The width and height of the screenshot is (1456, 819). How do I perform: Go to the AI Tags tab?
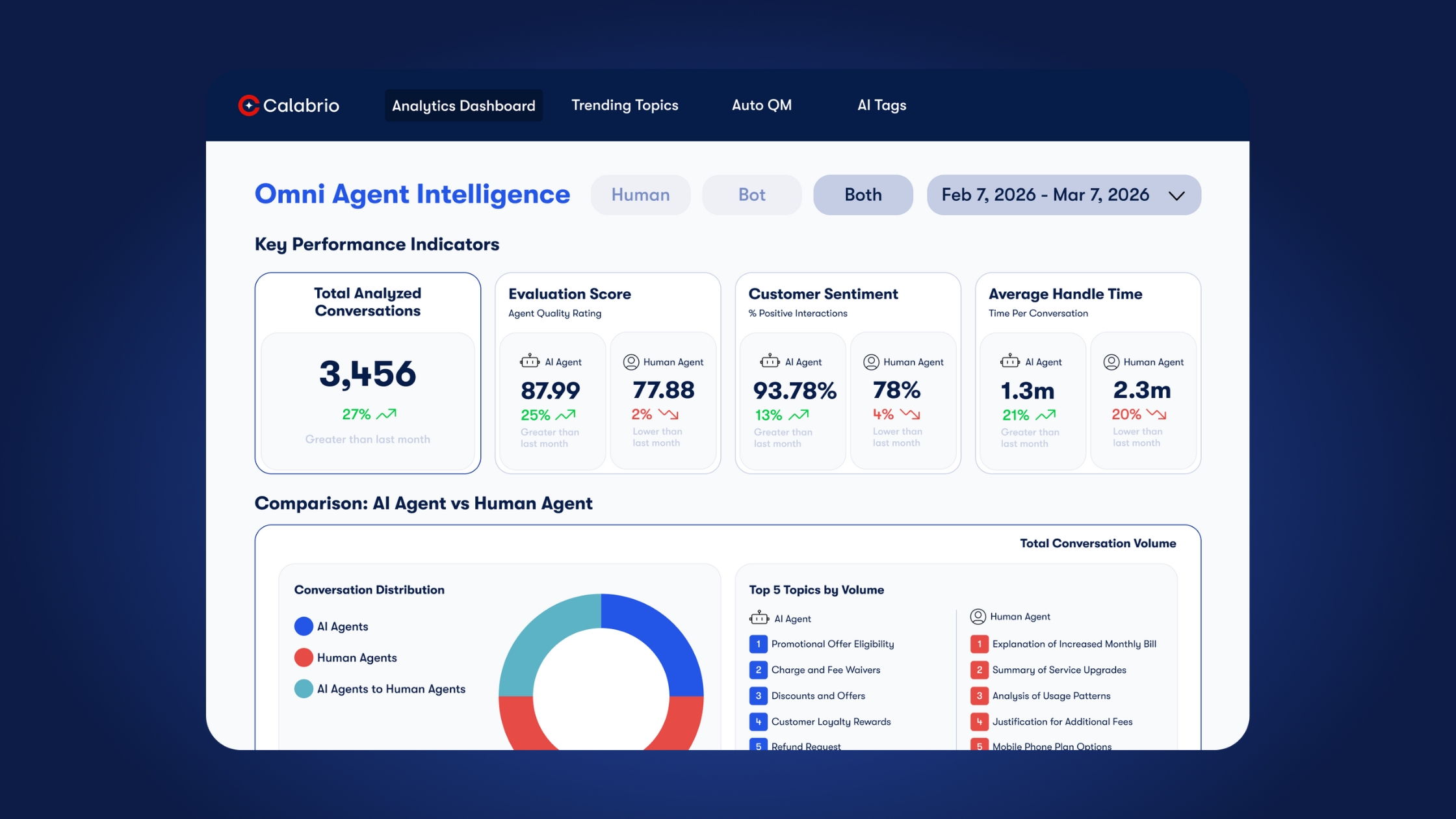click(881, 105)
